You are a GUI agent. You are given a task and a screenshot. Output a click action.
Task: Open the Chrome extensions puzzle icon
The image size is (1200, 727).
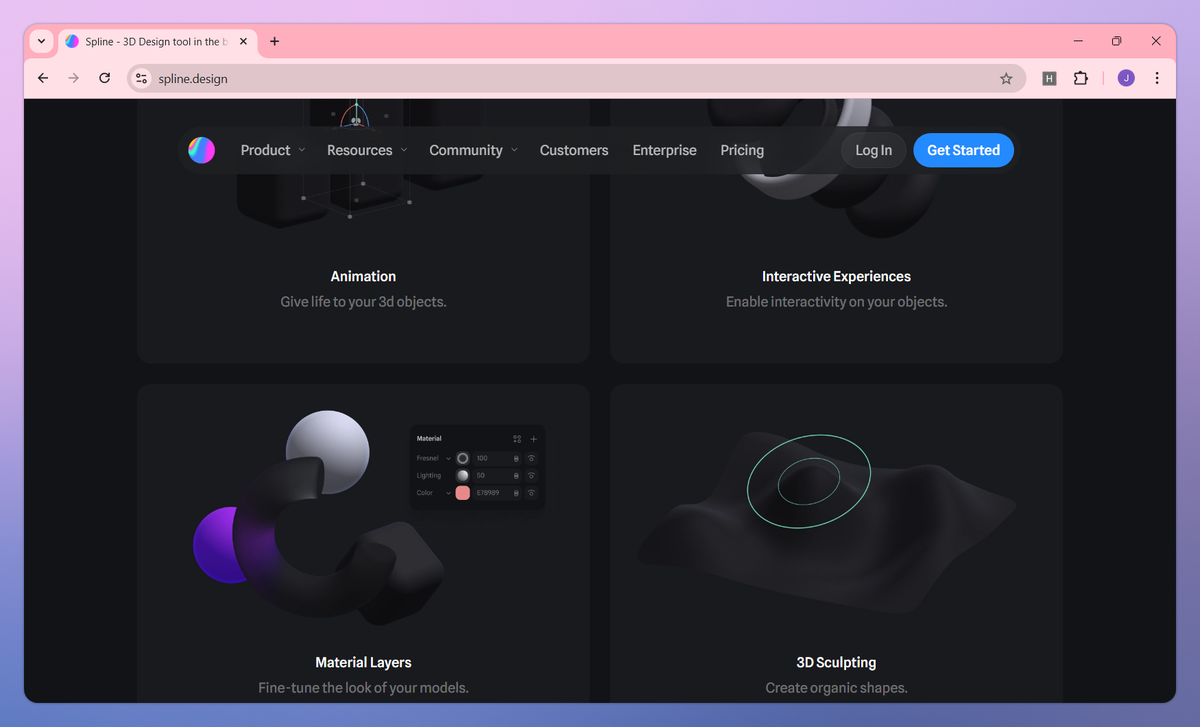[x=1081, y=77]
